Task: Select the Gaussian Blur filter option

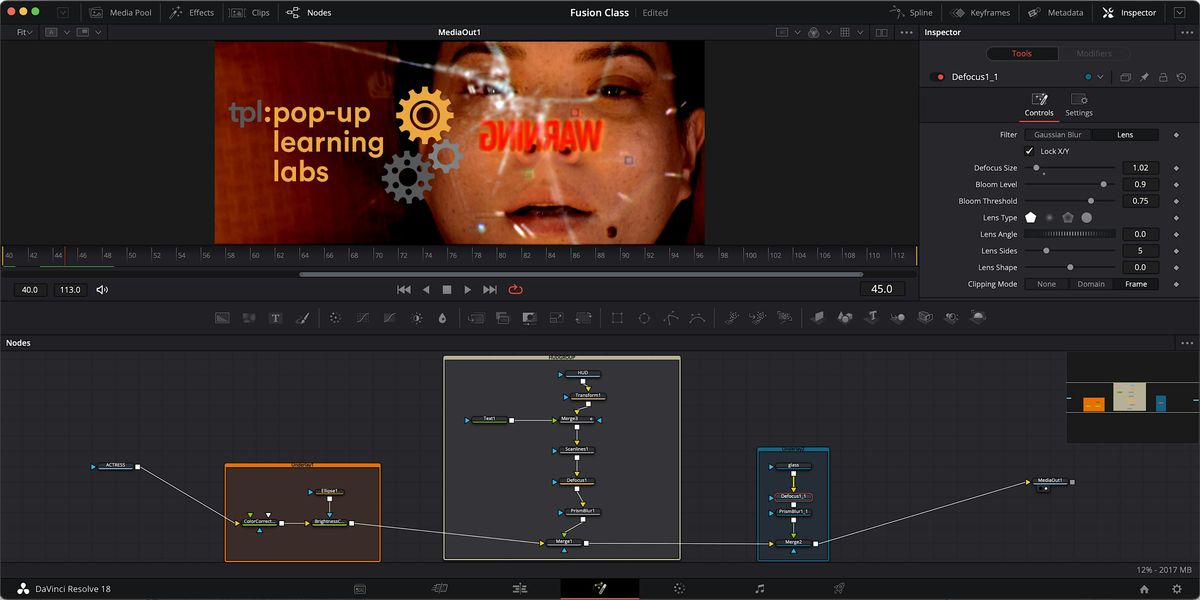Action: (1057, 134)
